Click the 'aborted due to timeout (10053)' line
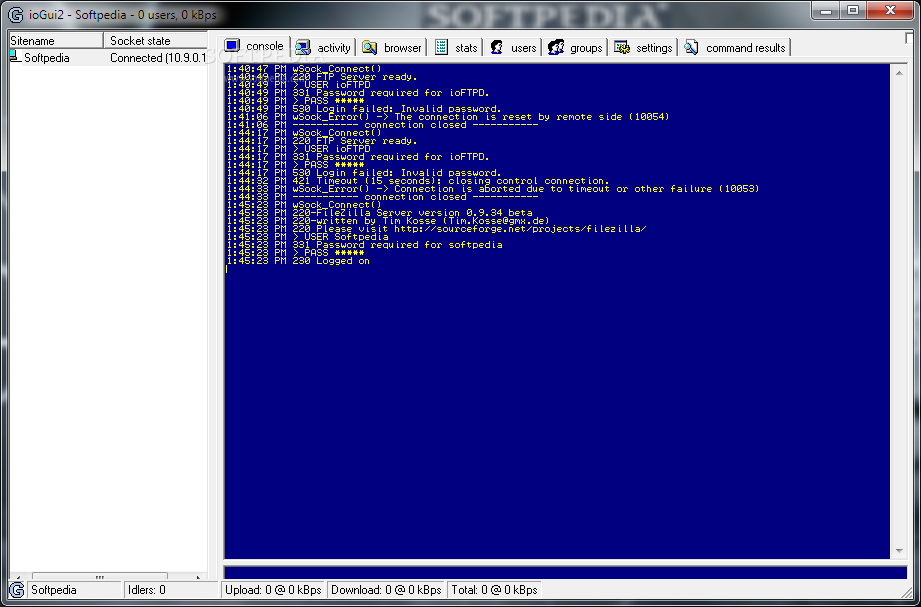Image resolution: width=921 pixels, height=607 pixels. pos(493,189)
